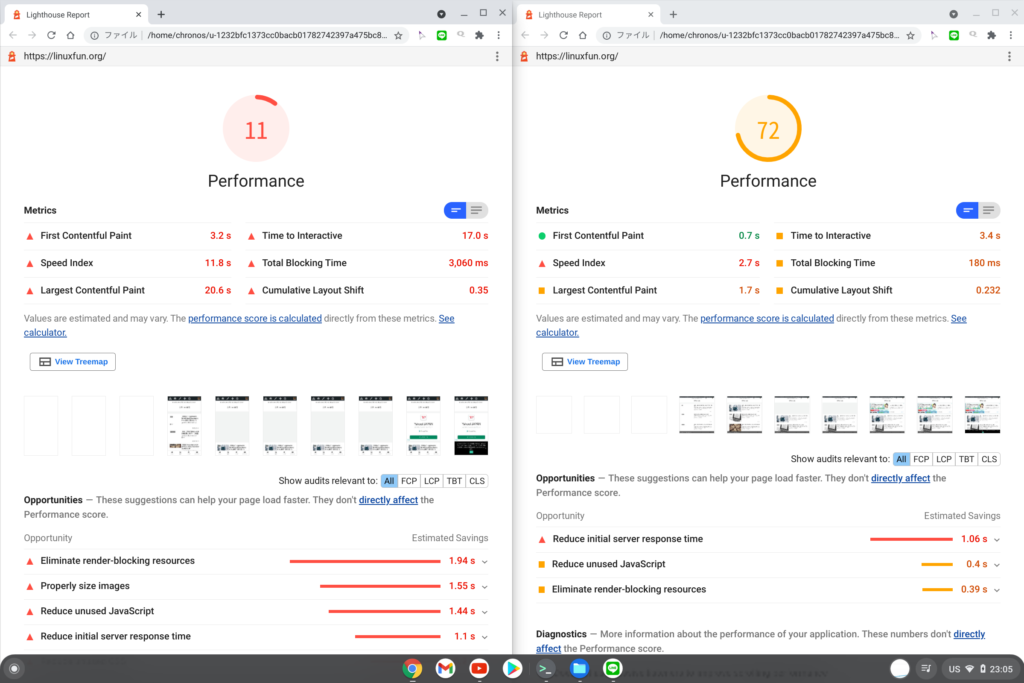The width and height of the screenshot is (1024, 683).
Task: Bookmark page with star in left window
Action: point(398,35)
